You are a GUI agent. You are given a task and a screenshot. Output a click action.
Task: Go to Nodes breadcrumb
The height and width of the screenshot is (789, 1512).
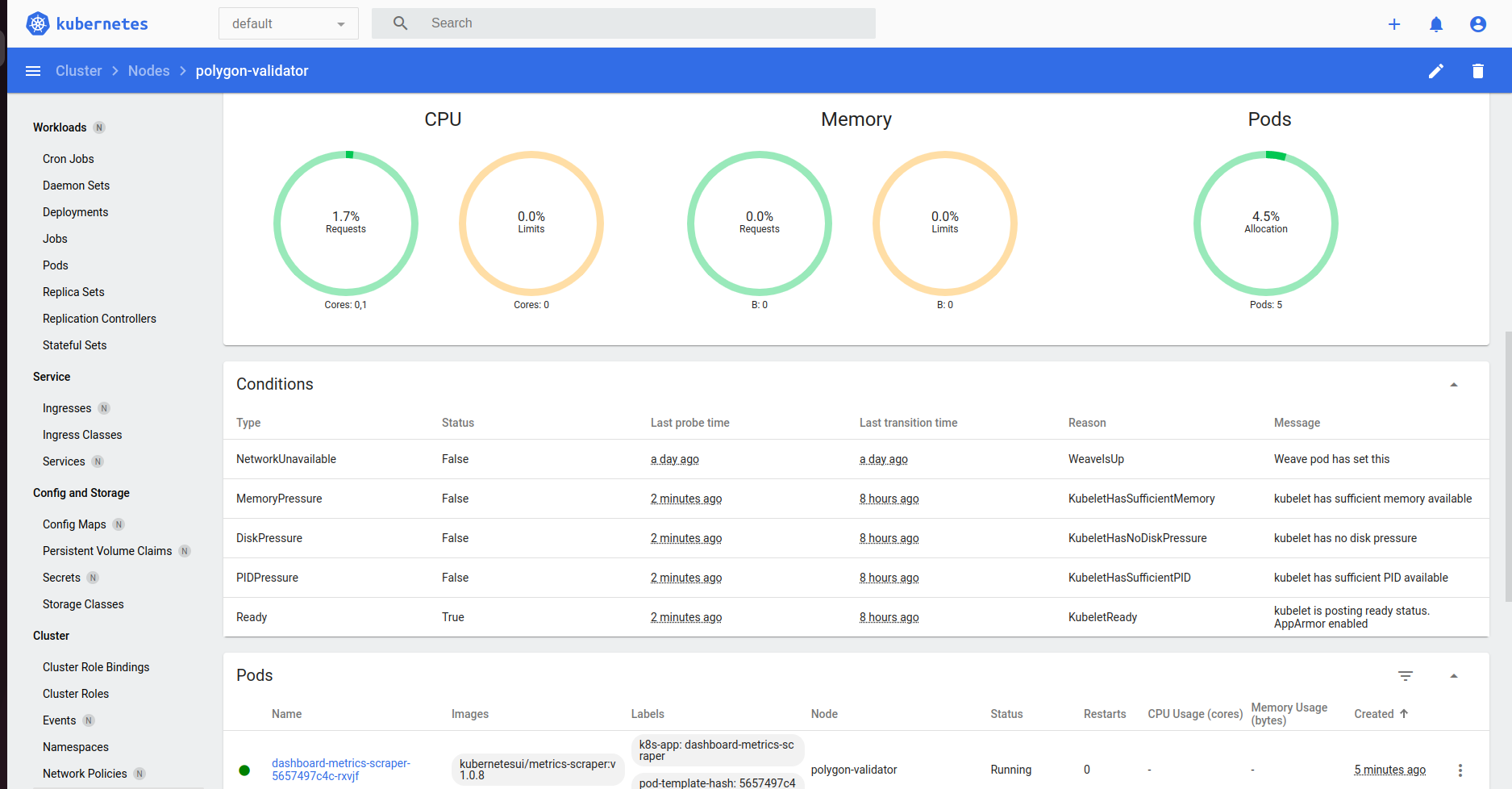coord(148,71)
